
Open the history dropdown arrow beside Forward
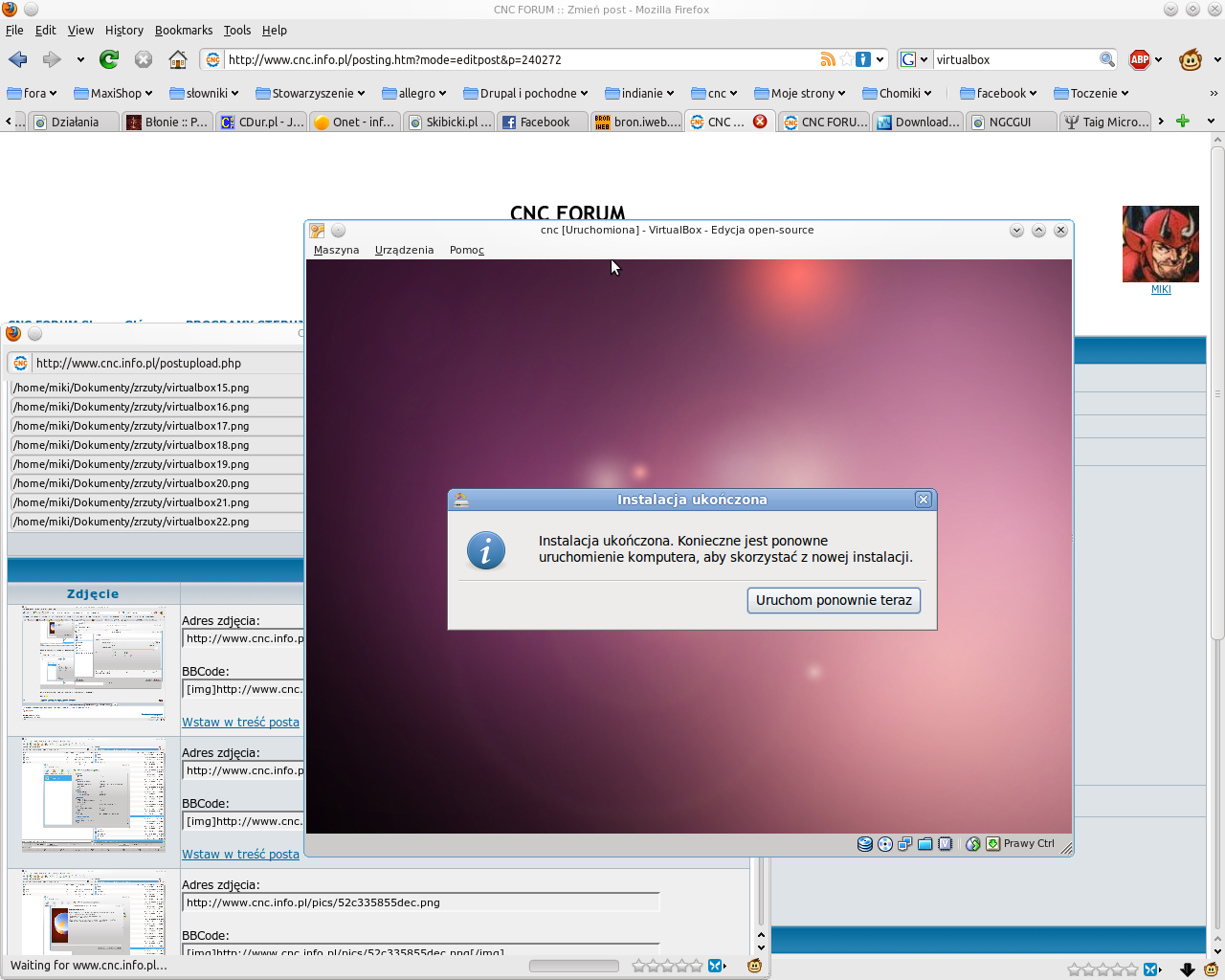pos(80,59)
